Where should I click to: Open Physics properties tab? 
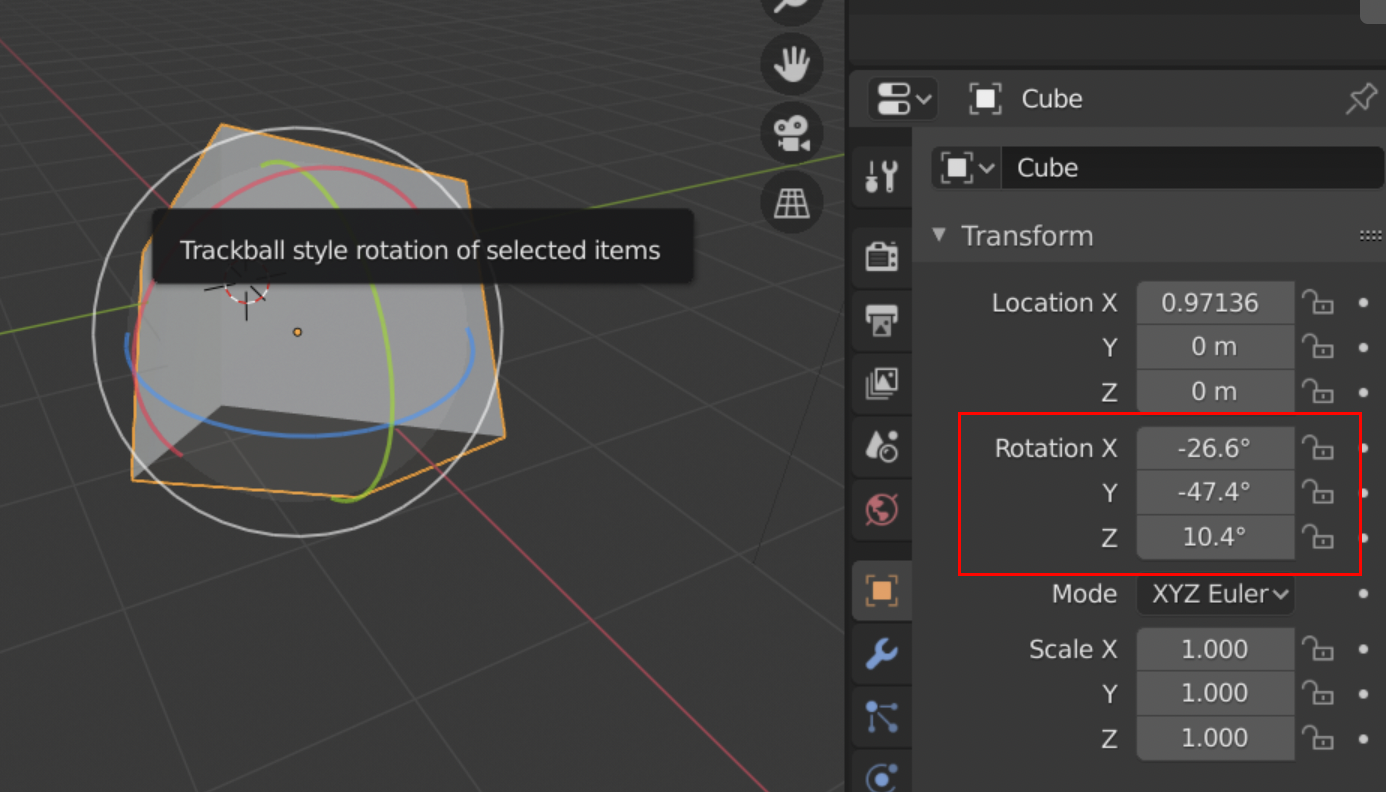pos(881,776)
